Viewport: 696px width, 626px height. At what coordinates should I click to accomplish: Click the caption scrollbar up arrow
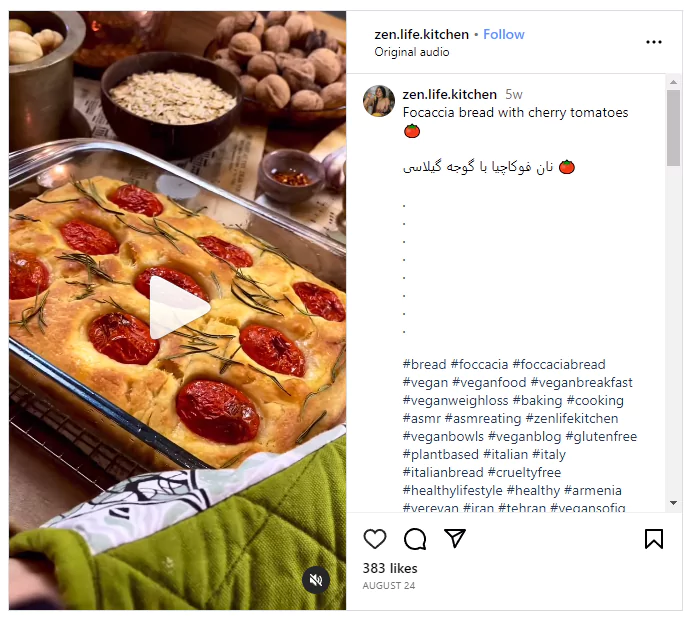673,82
